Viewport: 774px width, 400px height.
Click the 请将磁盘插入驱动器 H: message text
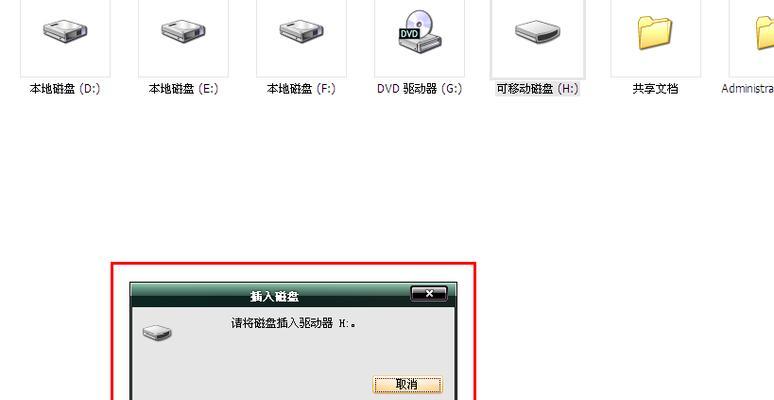tap(294, 323)
